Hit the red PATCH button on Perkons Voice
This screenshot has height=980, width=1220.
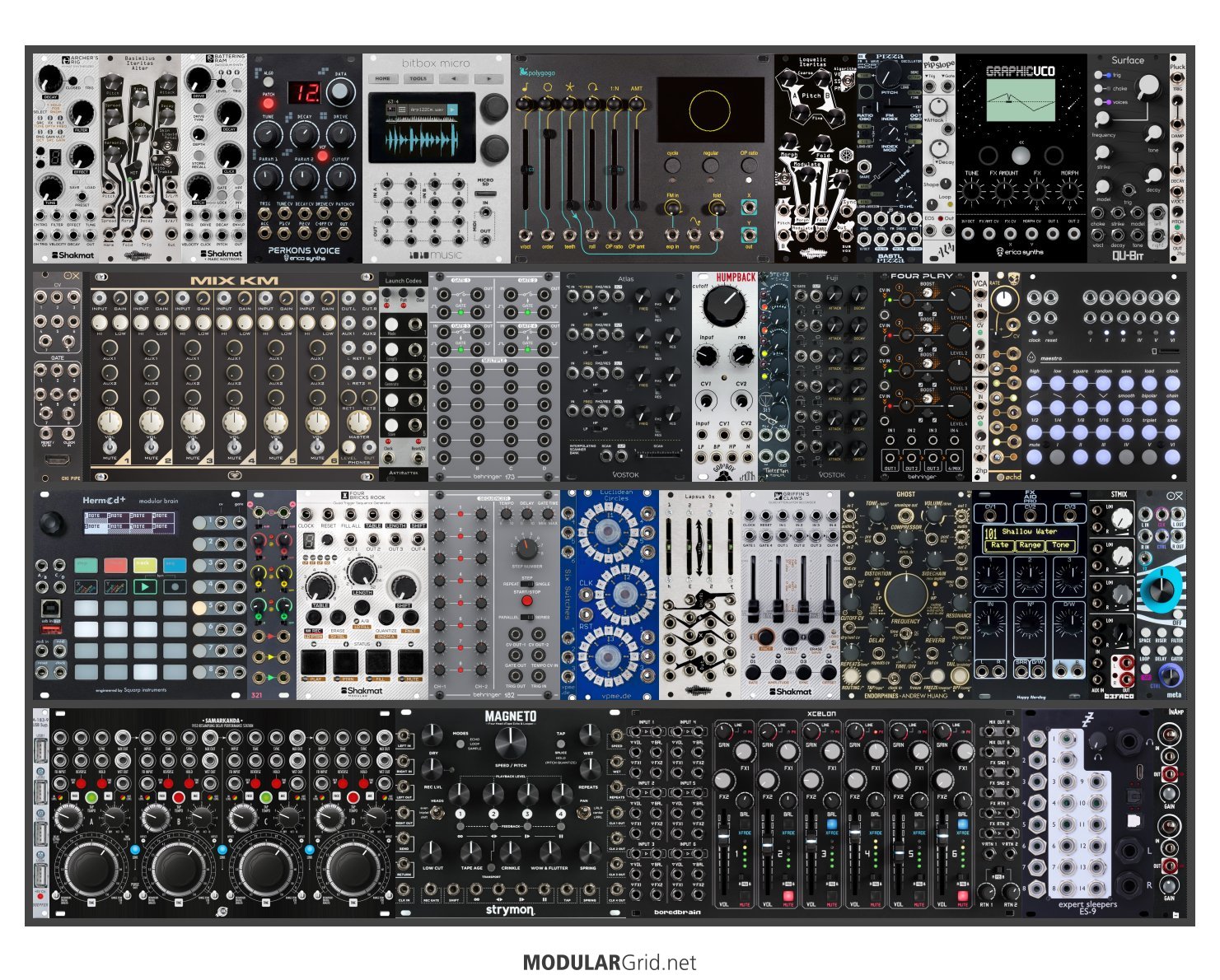tap(269, 105)
